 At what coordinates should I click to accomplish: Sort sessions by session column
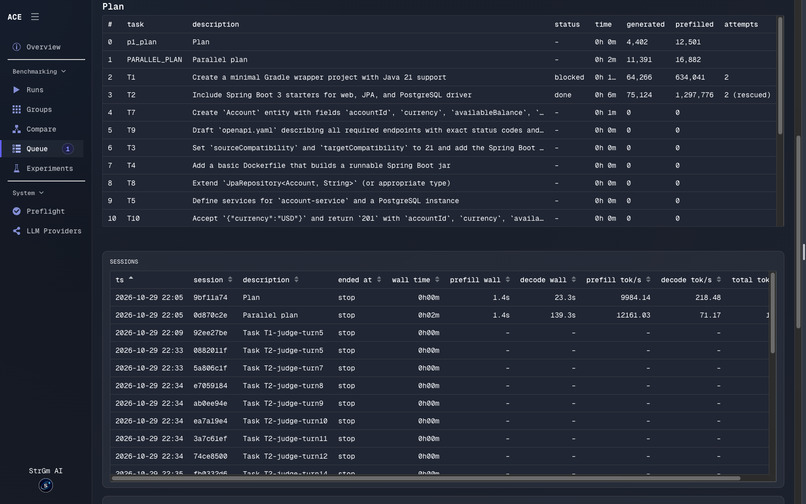click(212, 280)
